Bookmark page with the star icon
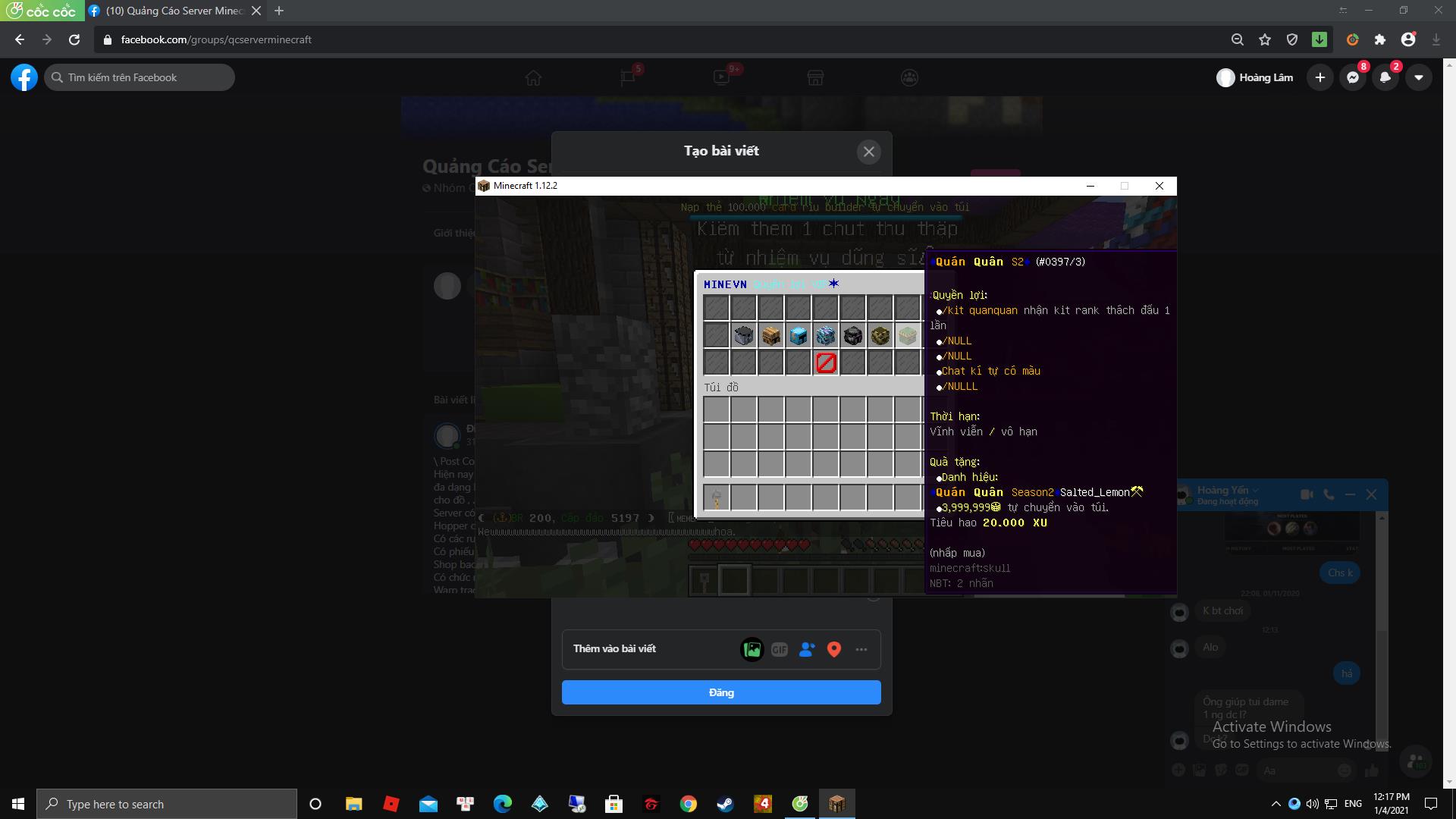 tap(1265, 39)
